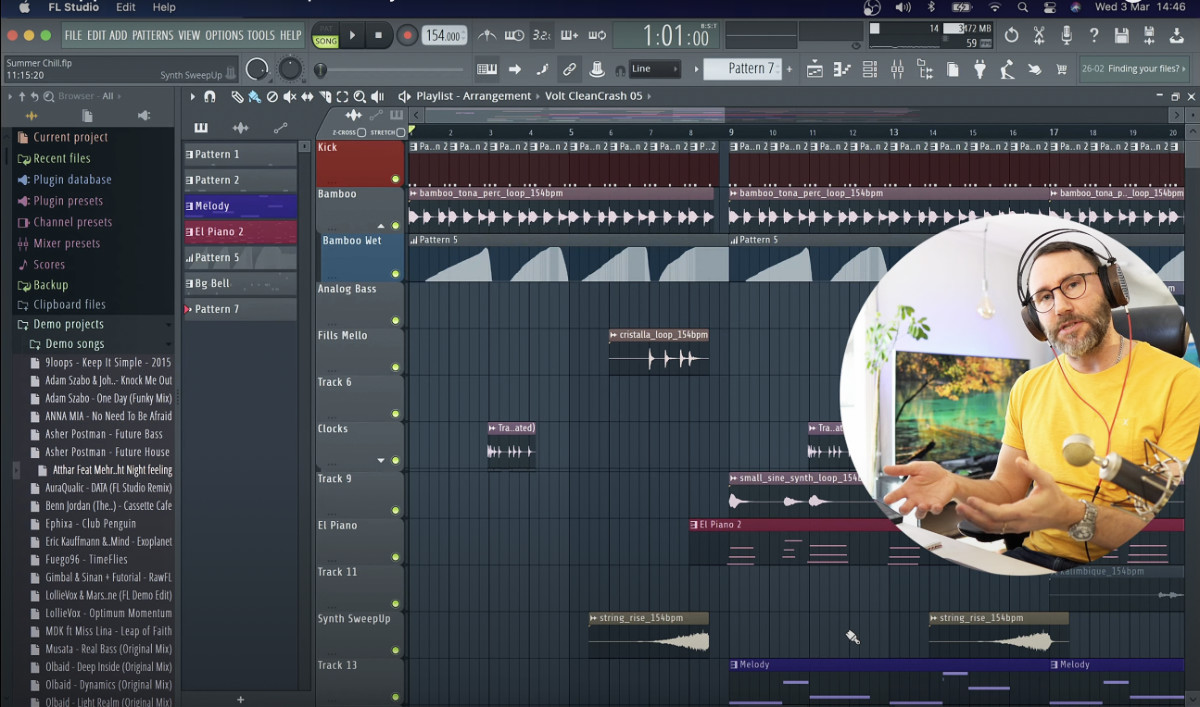1200x707 pixels.
Task: Switch to PAT mode
Action: (325, 28)
